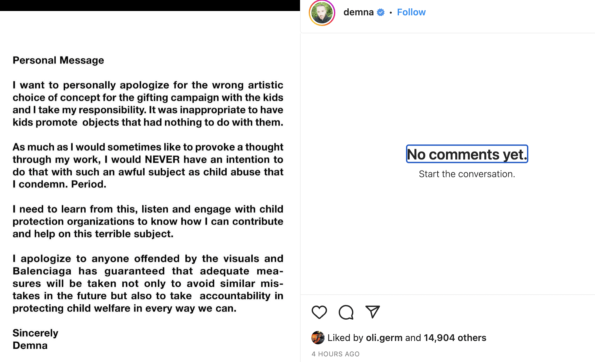Viewport: 595px width, 362px height.
Task: Visit the oli.germ profile link
Action: [x=384, y=338]
